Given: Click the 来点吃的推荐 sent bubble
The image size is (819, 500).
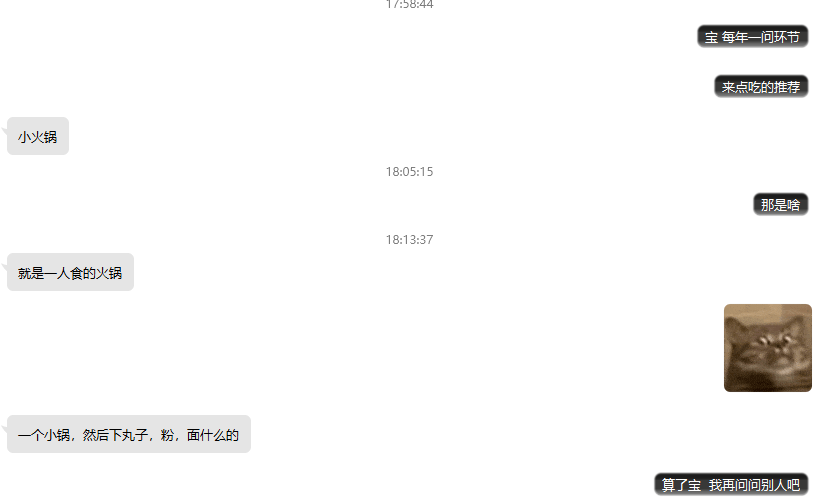Looking at the screenshot, I should click(761, 86).
